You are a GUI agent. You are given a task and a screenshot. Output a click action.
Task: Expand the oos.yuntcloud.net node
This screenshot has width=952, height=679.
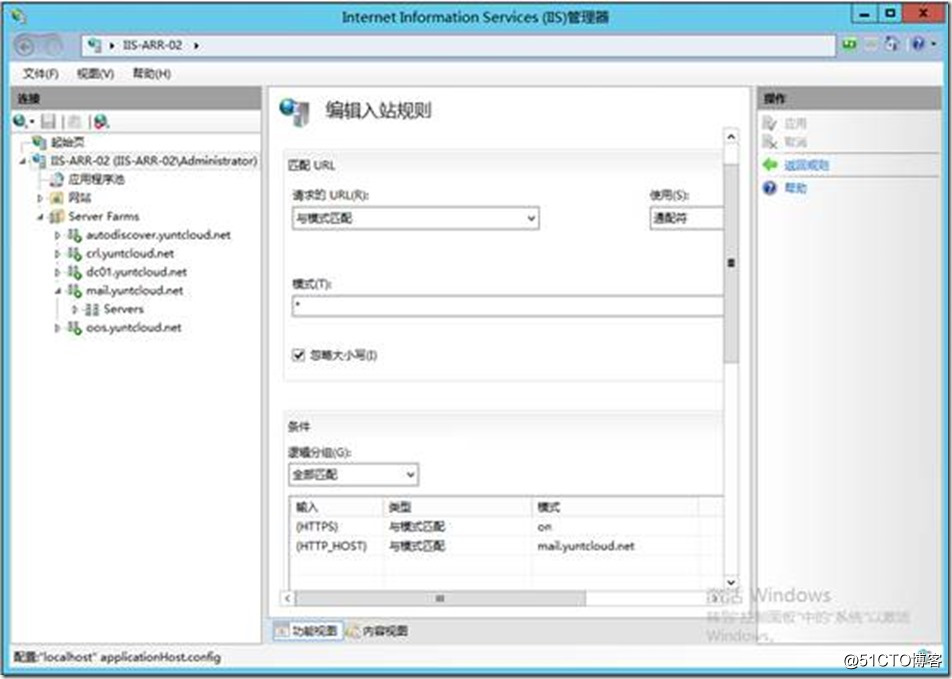pyautogui.click(x=58, y=328)
